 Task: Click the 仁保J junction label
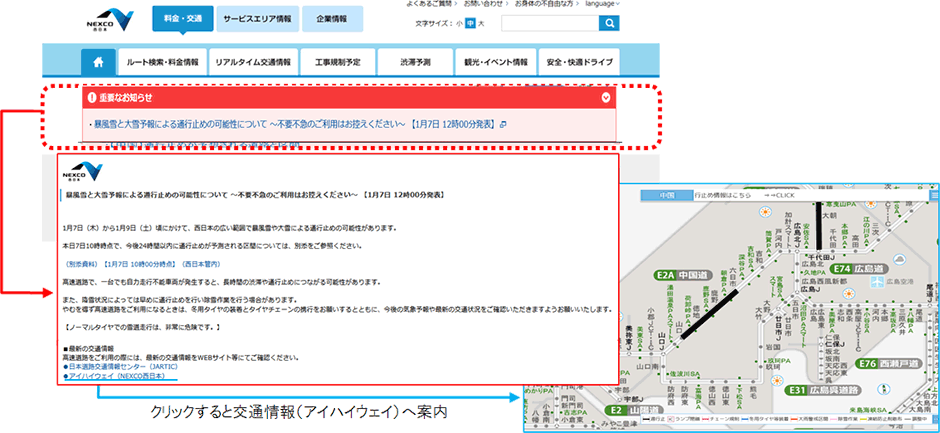coord(835,344)
